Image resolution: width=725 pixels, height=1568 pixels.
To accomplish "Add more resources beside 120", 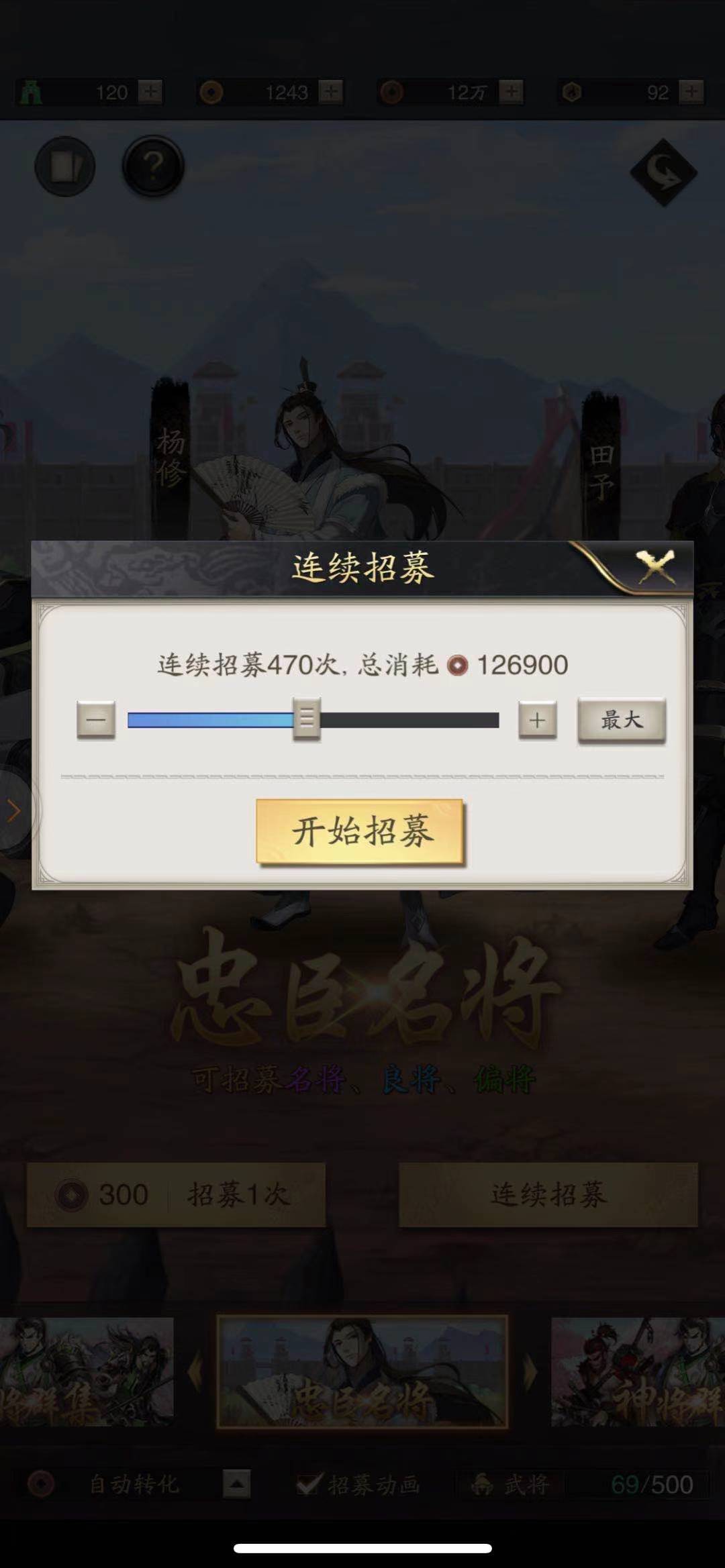I will point(150,91).
